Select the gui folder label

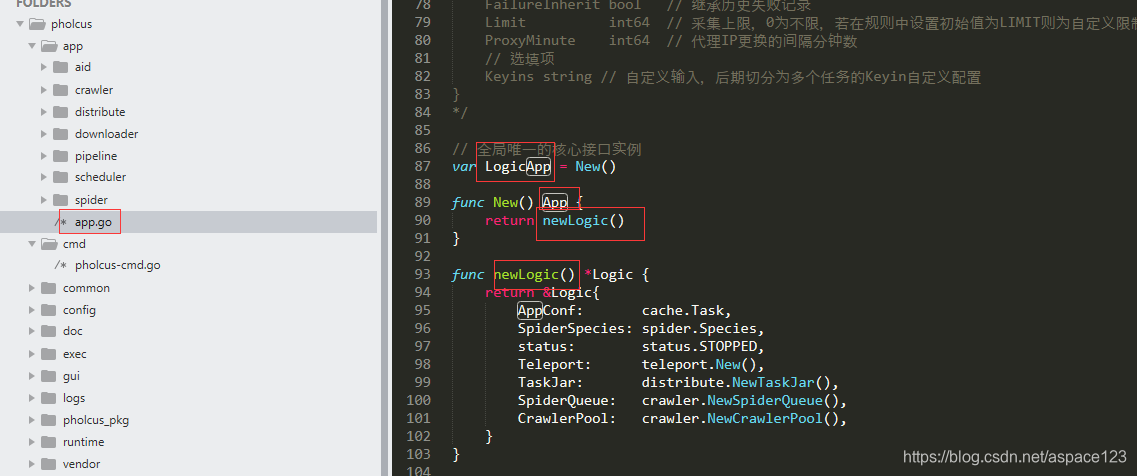tap(71, 376)
